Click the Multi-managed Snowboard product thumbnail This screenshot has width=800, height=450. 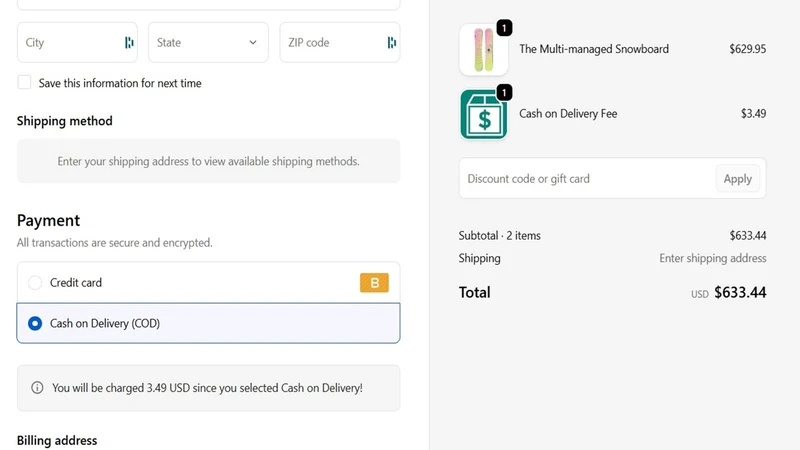(484, 50)
